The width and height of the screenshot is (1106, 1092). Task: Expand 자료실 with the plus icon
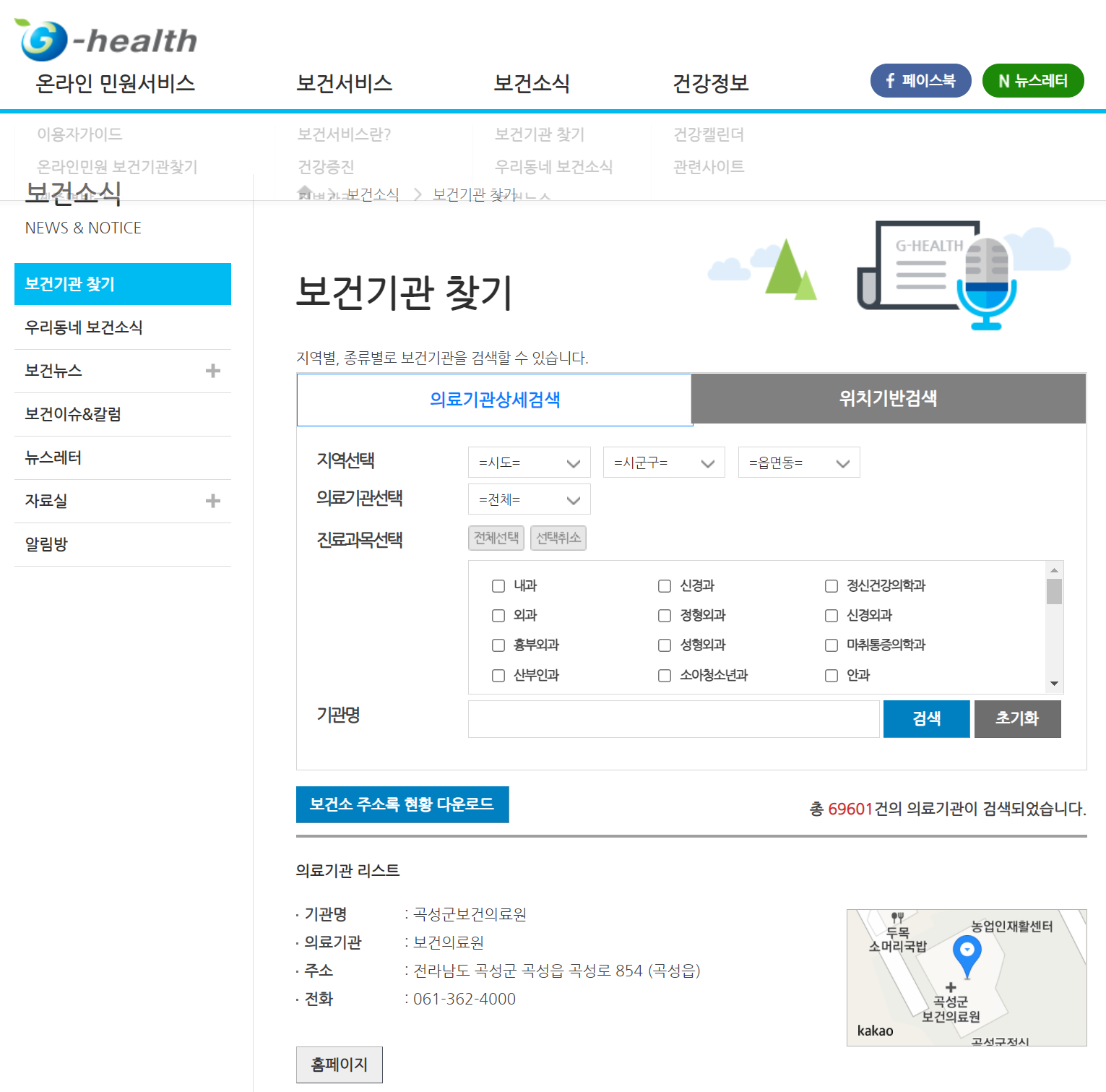(x=212, y=501)
